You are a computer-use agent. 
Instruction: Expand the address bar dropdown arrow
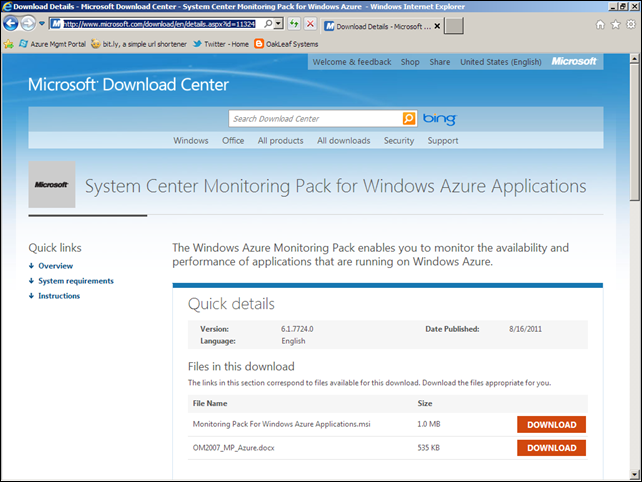[x=279, y=23]
